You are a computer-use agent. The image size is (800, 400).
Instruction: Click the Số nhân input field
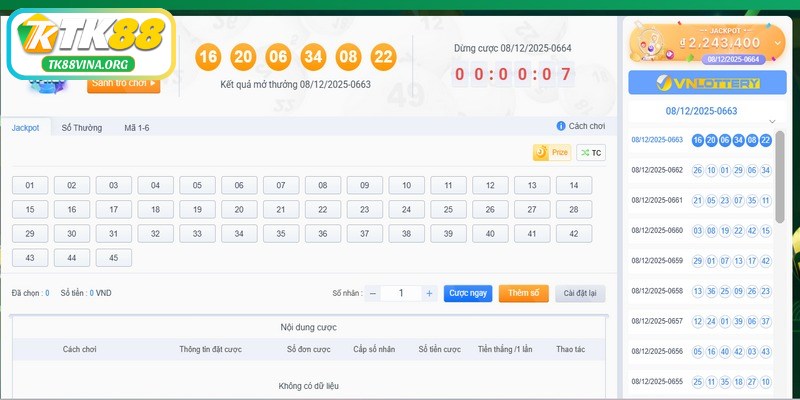coord(401,293)
